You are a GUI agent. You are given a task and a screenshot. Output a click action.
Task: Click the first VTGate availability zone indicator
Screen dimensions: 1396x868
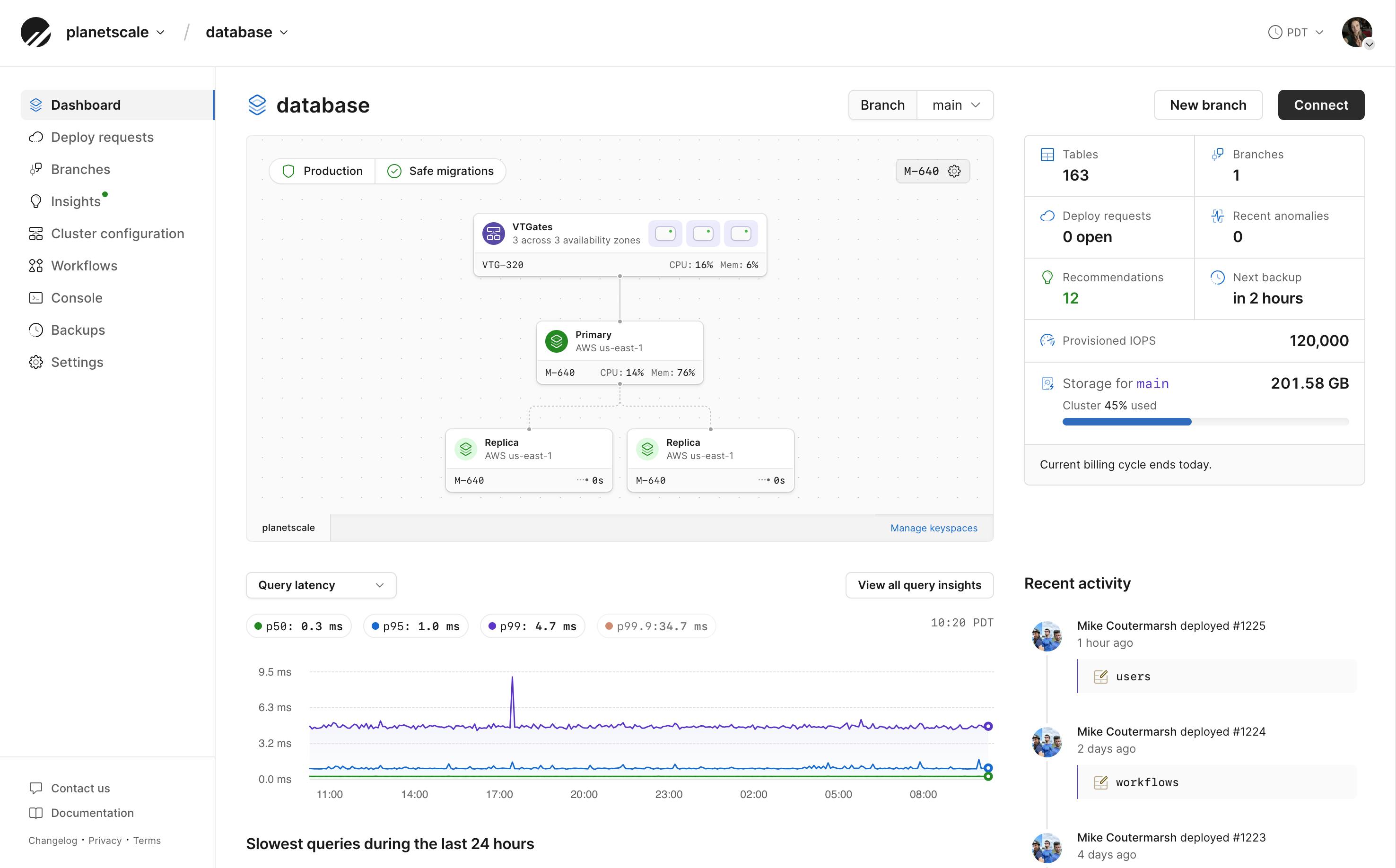click(665, 234)
